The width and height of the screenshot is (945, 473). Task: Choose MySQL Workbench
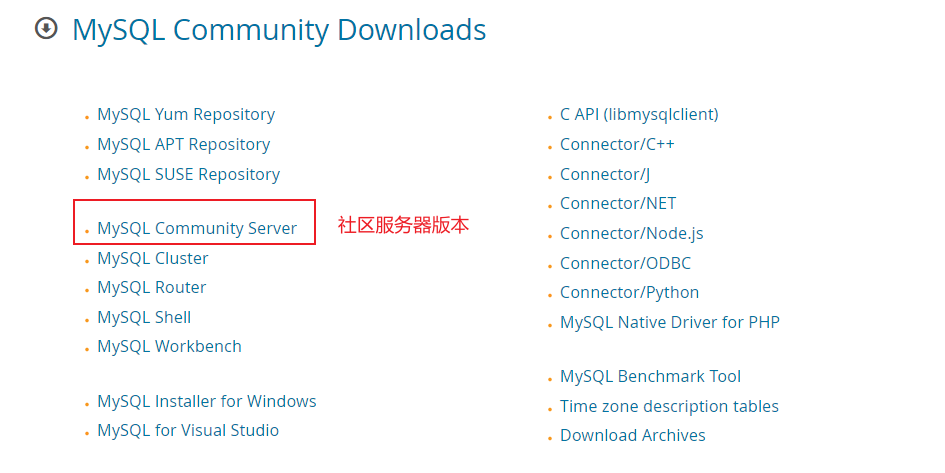169,346
